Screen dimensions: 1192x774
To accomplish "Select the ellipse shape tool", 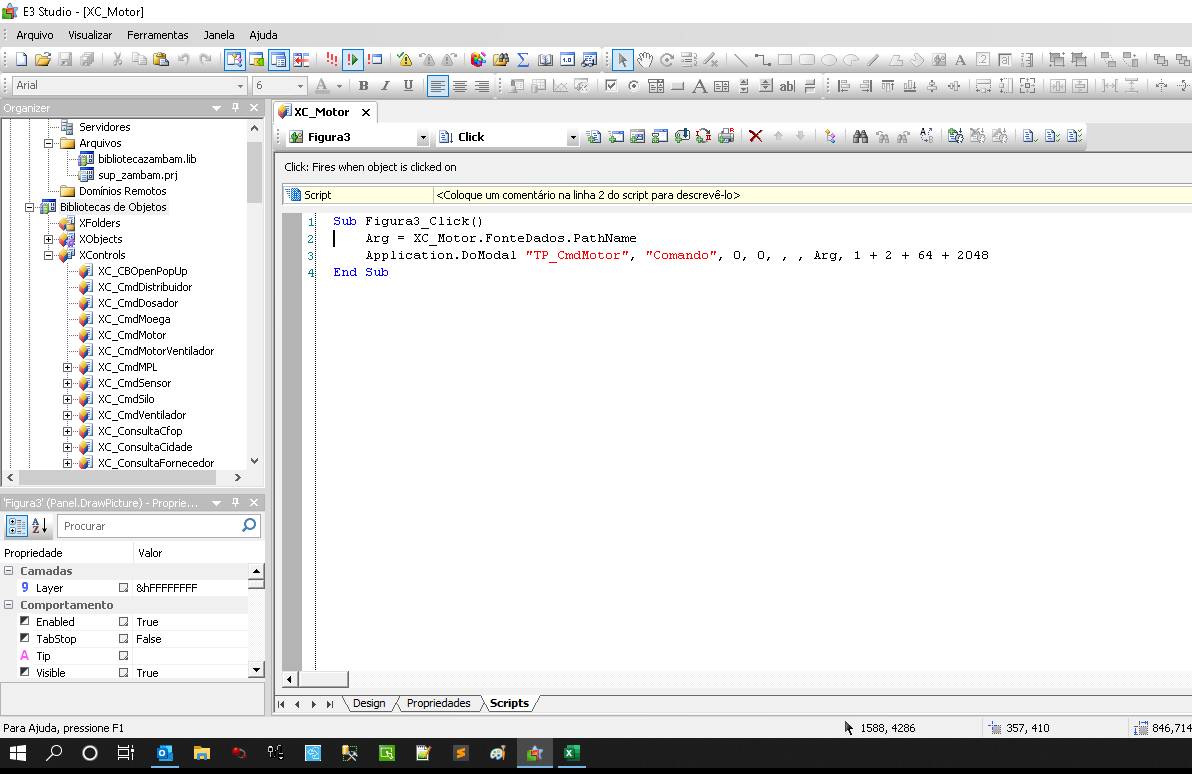I will pos(829,59).
